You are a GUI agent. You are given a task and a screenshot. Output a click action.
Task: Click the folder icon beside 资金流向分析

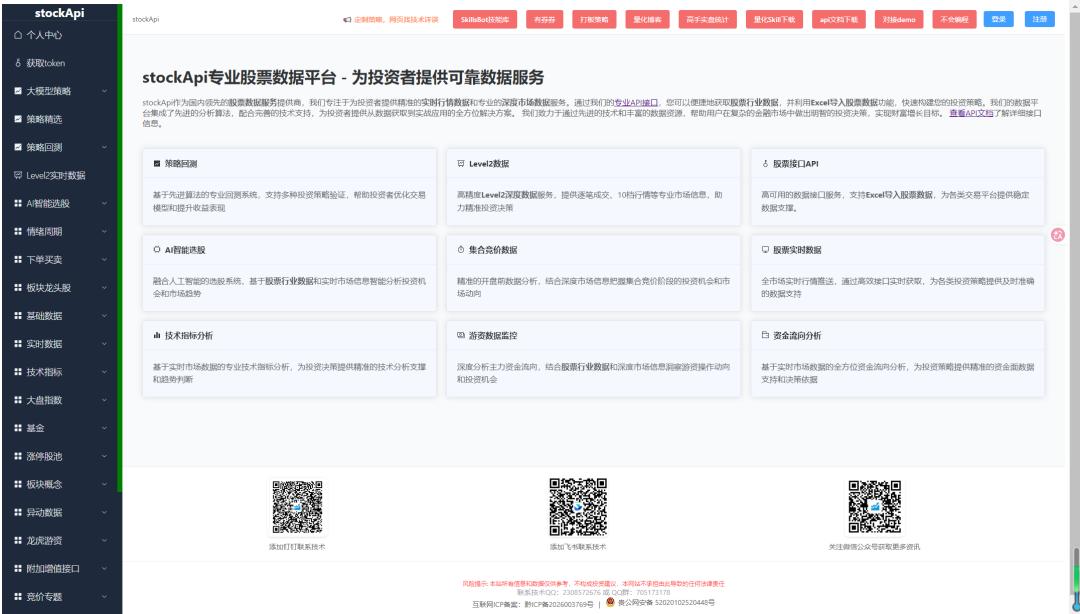point(765,335)
